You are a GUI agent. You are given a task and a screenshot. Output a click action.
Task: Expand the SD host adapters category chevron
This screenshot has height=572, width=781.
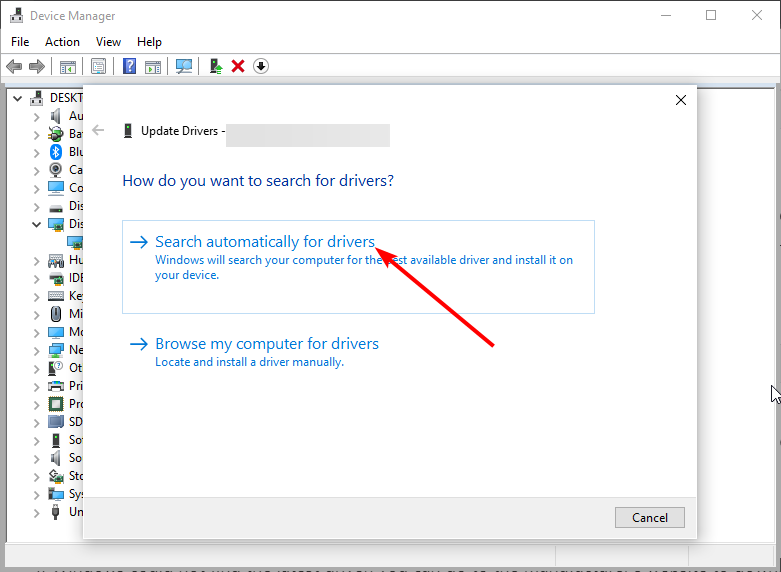coord(36,423)
